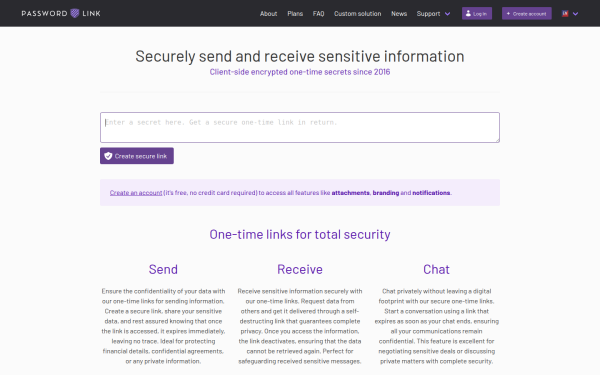Click 'One-time links for total security' heading

pyautogui.click(x=300, y=234)
